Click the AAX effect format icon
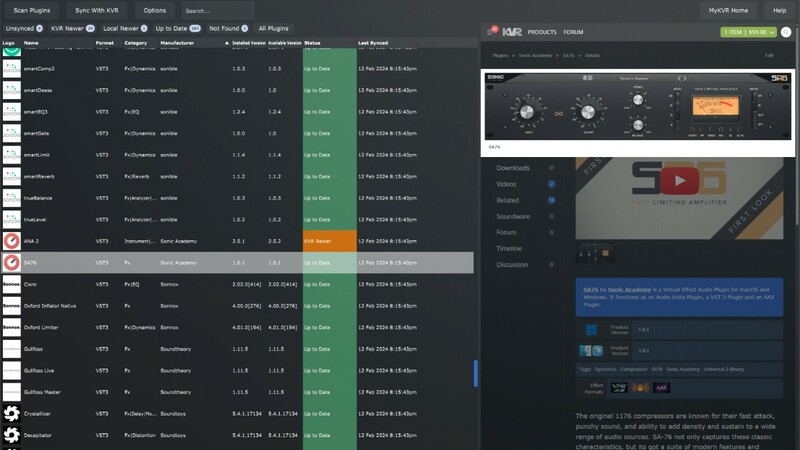Viewport: 800px width, 450px height. (661, 388)
